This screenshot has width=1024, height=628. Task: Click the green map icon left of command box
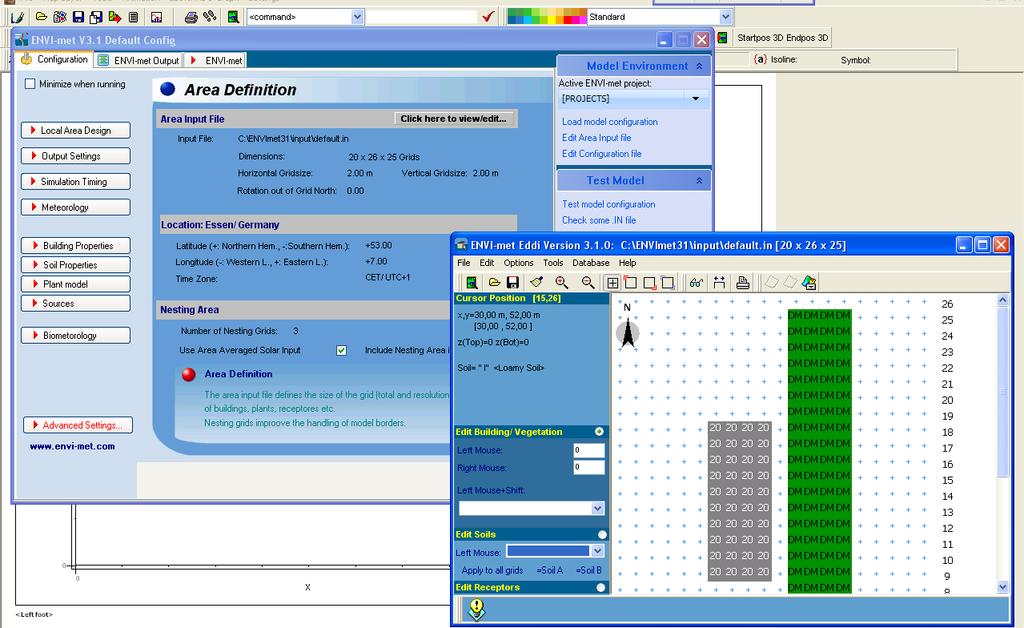coord(233,17)
